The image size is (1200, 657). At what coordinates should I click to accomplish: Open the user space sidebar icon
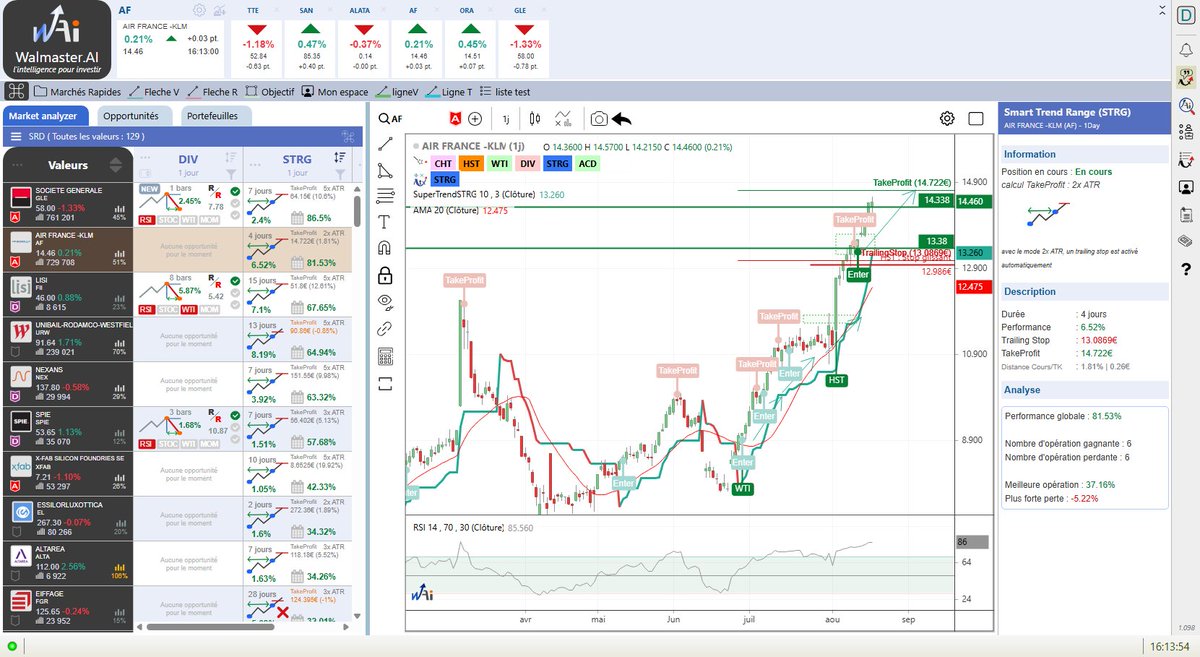coord(1186,186)
